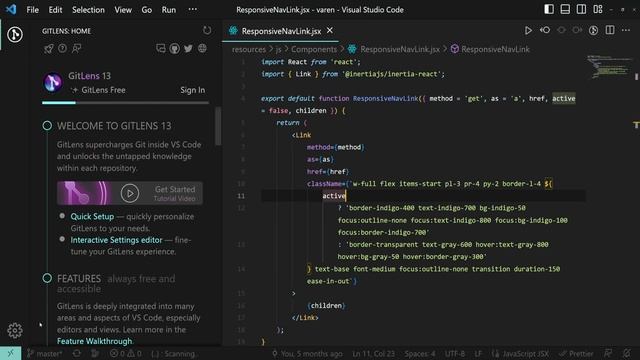640x360 pixels.
Task: Click the feedback icon in status bar
Action: coord(608,353)
